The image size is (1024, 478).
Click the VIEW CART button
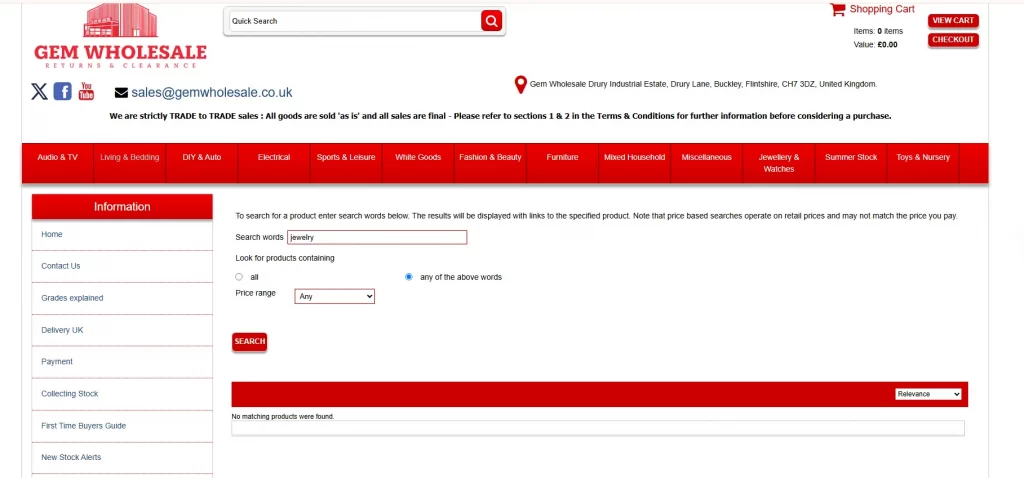[x=953, y=20]
